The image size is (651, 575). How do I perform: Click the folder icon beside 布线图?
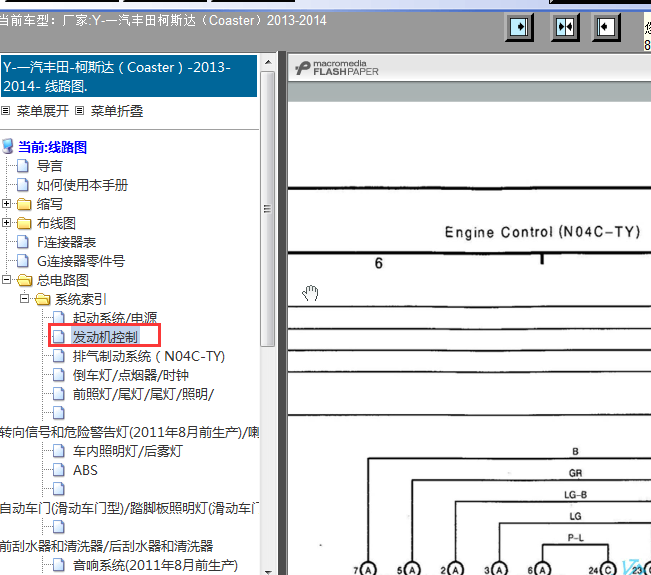click(24, 223)
